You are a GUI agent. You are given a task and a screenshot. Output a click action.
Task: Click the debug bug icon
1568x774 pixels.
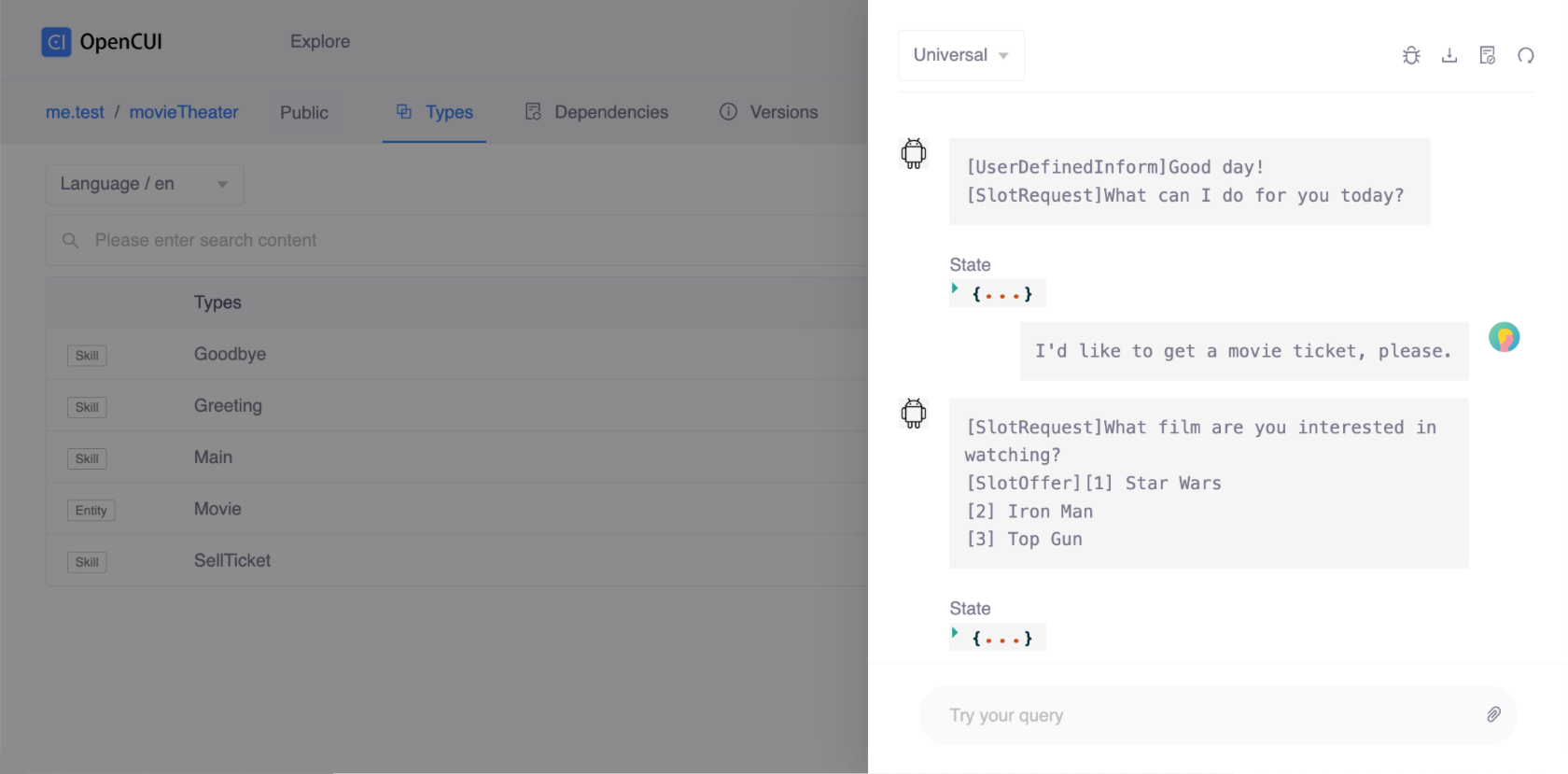pos(1411,56)
